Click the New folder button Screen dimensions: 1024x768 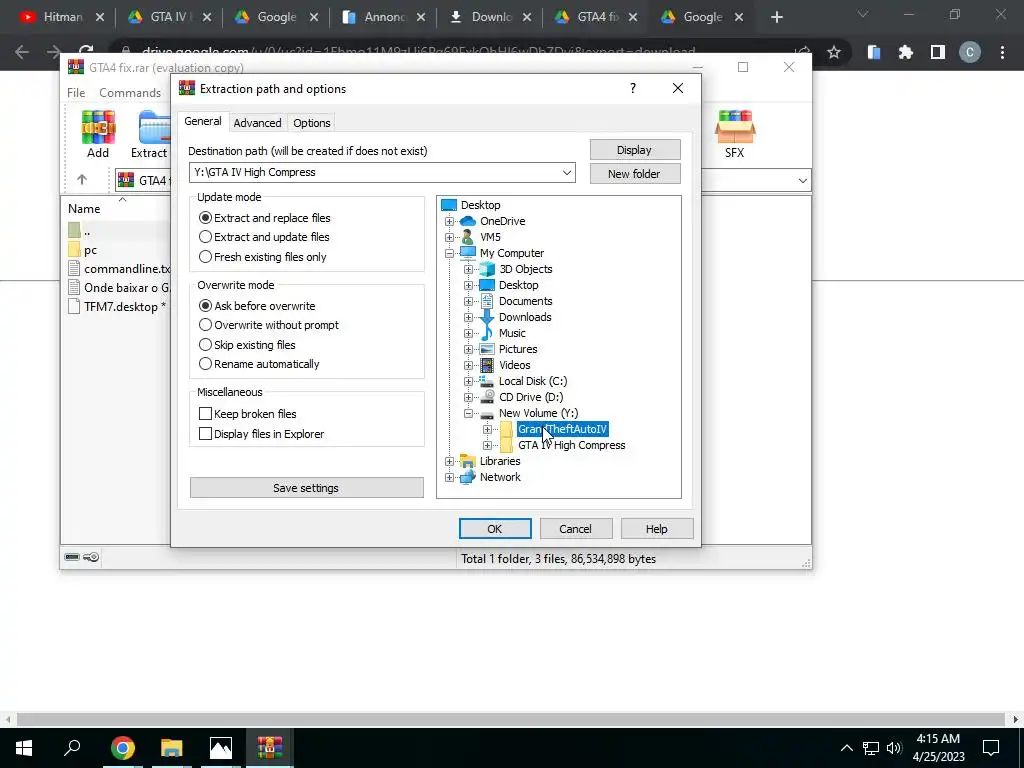click(x=635, y=174)
